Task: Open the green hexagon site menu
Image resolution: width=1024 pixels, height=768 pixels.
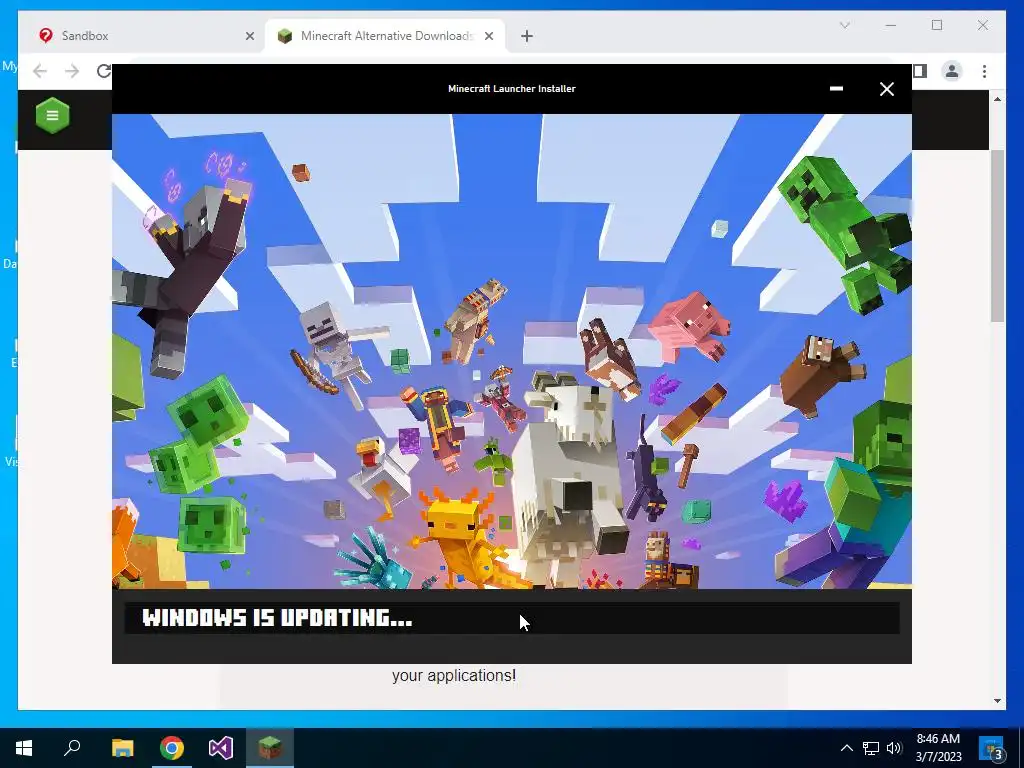Action: (52, 116)
